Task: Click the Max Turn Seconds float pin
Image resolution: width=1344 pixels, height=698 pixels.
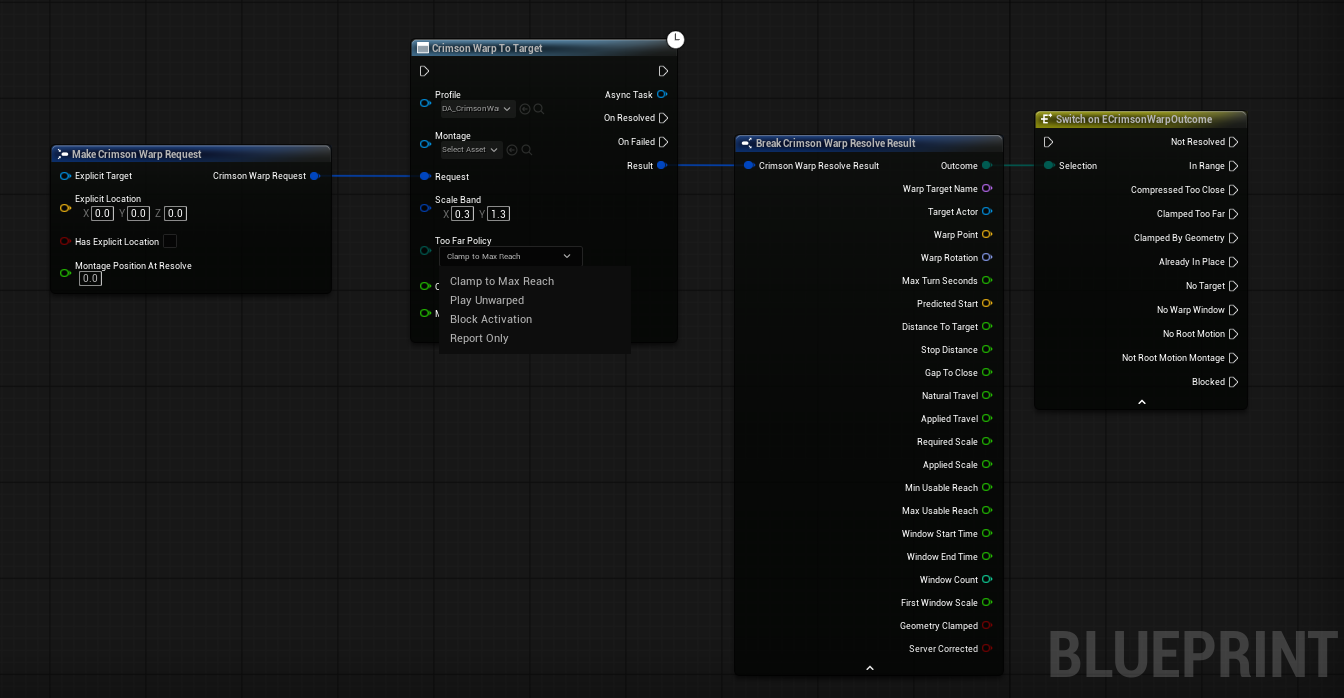Action: [987, 280]
